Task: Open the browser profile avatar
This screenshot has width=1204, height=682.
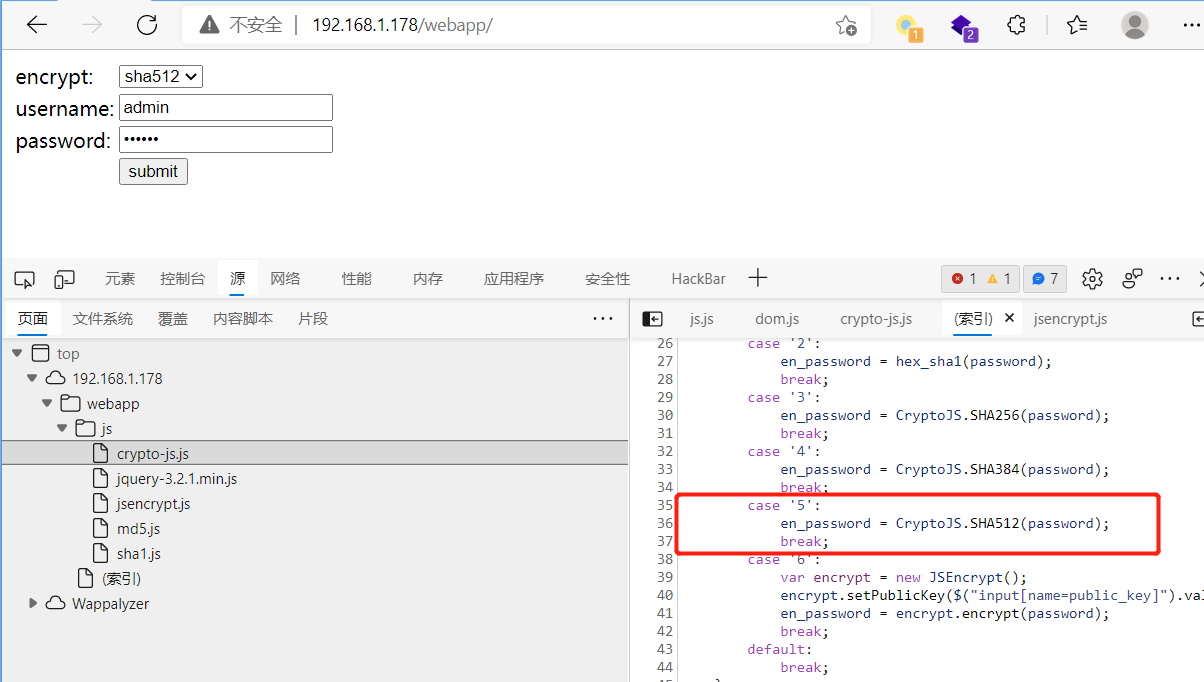Action: point(1135,25)
